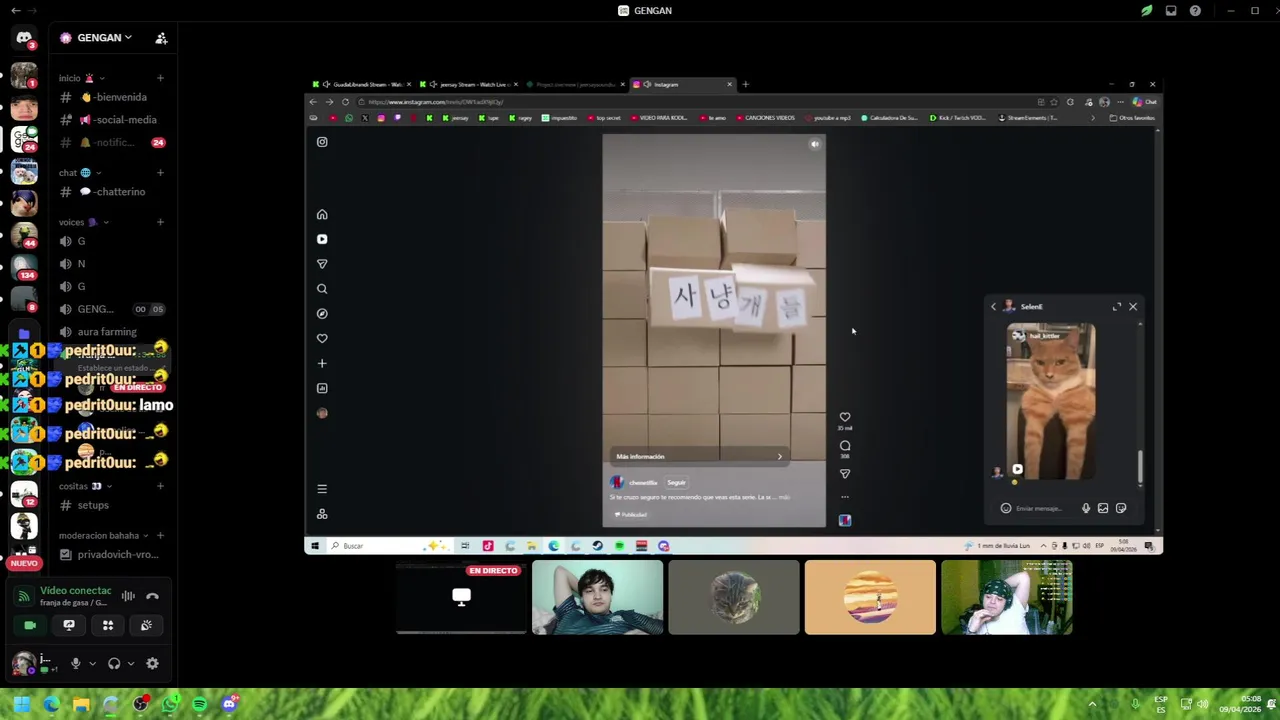Collapse the moderacion bahaha category
The image size is (1280, 720).
coord(104,536)
